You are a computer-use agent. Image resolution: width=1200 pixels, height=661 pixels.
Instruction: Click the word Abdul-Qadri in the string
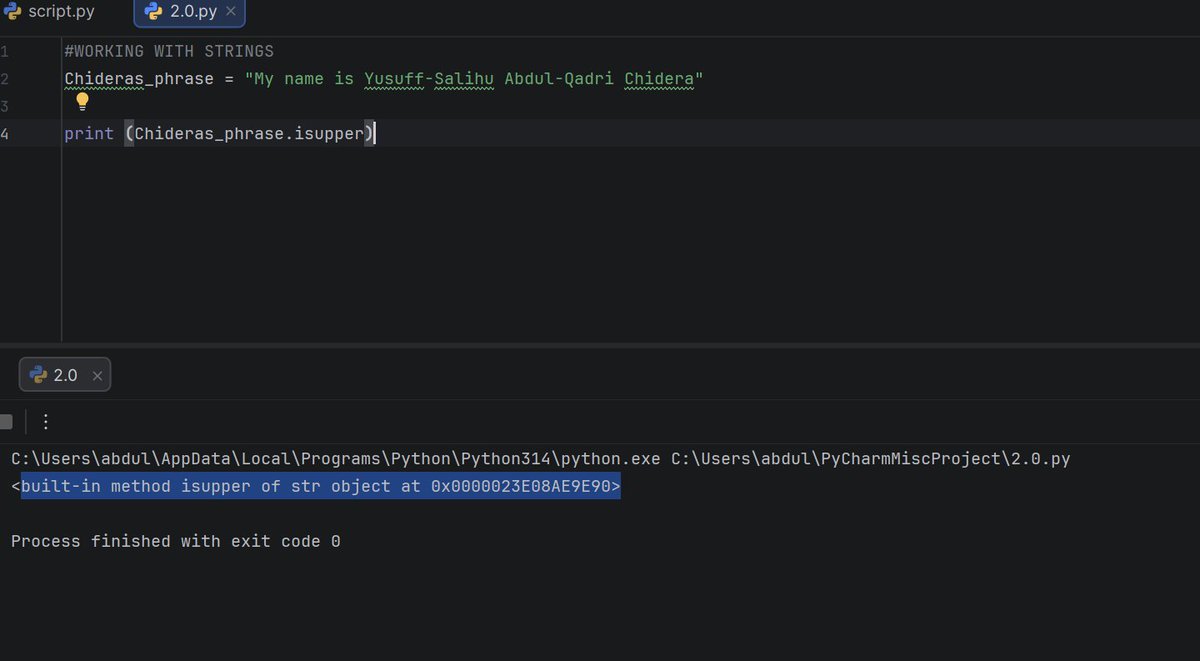(559, 78)
